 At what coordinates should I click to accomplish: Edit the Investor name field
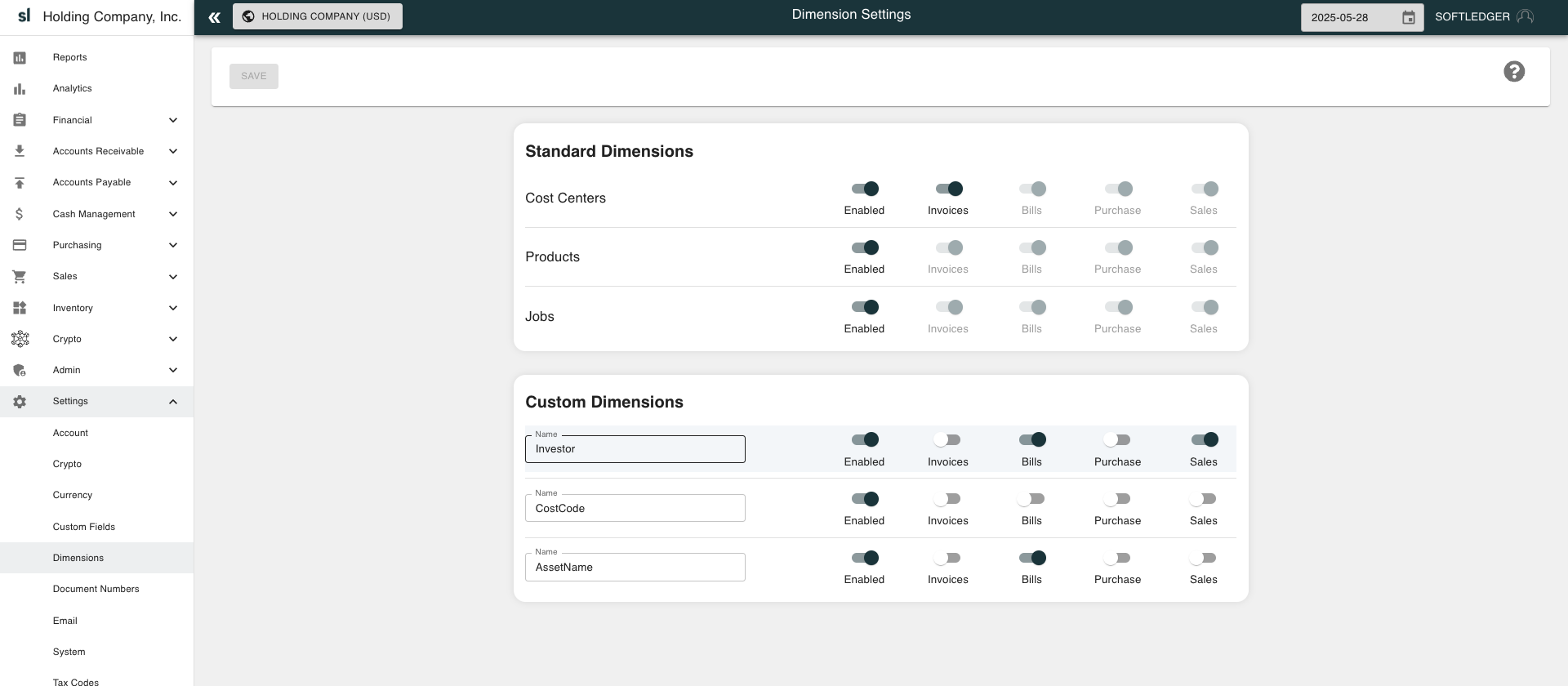pyautogui.click(x=635, y=449)
